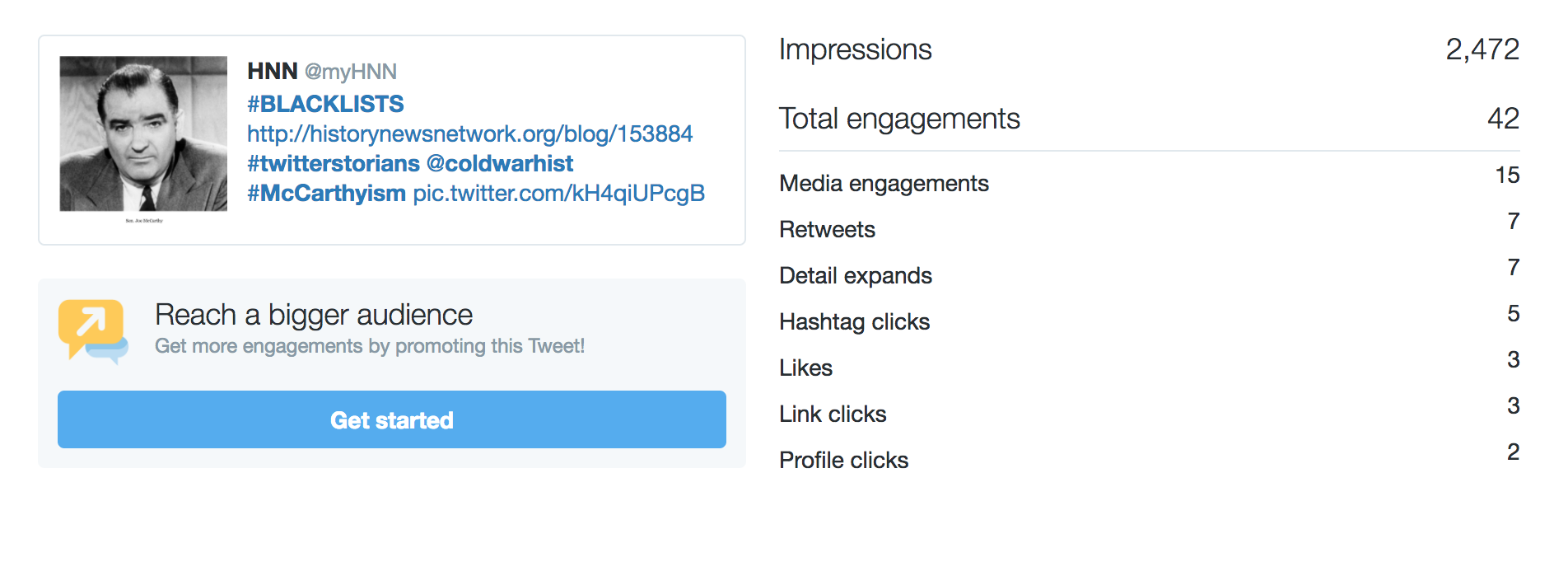This screenshot has width=1568, height=562.
Task: Click the Get started button
Action: (392, 419)
